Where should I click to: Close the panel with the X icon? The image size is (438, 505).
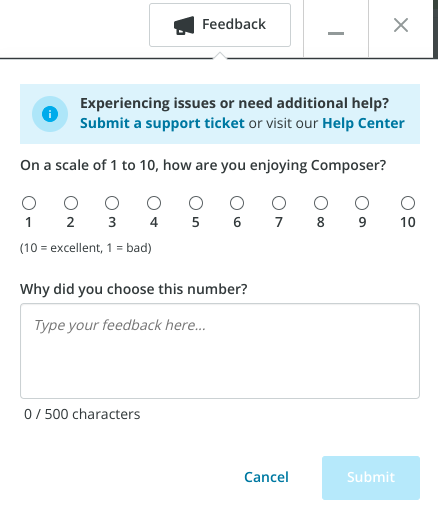401,25
